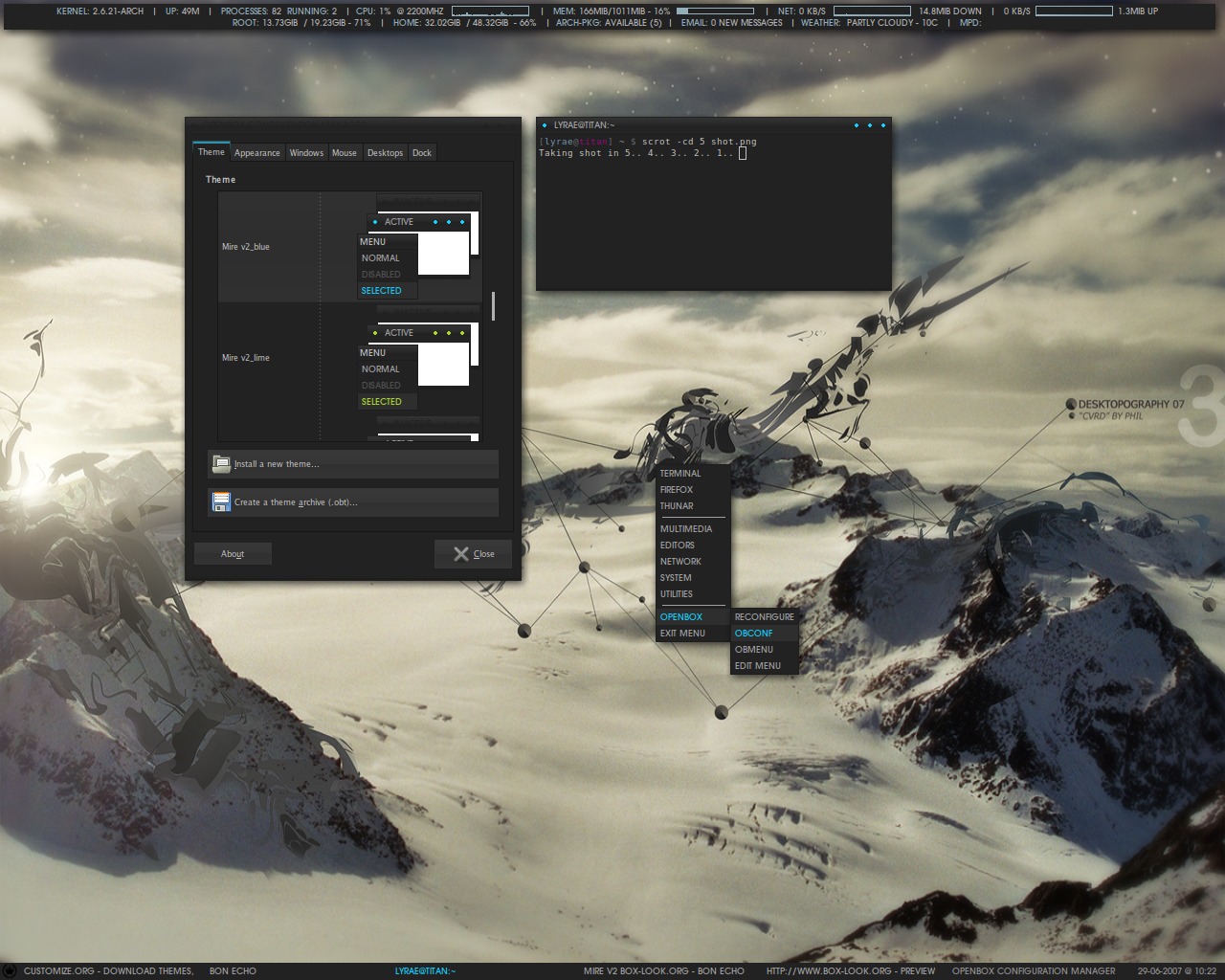Image resolution: width=1225 pixels, height=980 pixels.
Task: Switch to Mire v2 box-look.org taskbar entry
Action: [663, 970]
